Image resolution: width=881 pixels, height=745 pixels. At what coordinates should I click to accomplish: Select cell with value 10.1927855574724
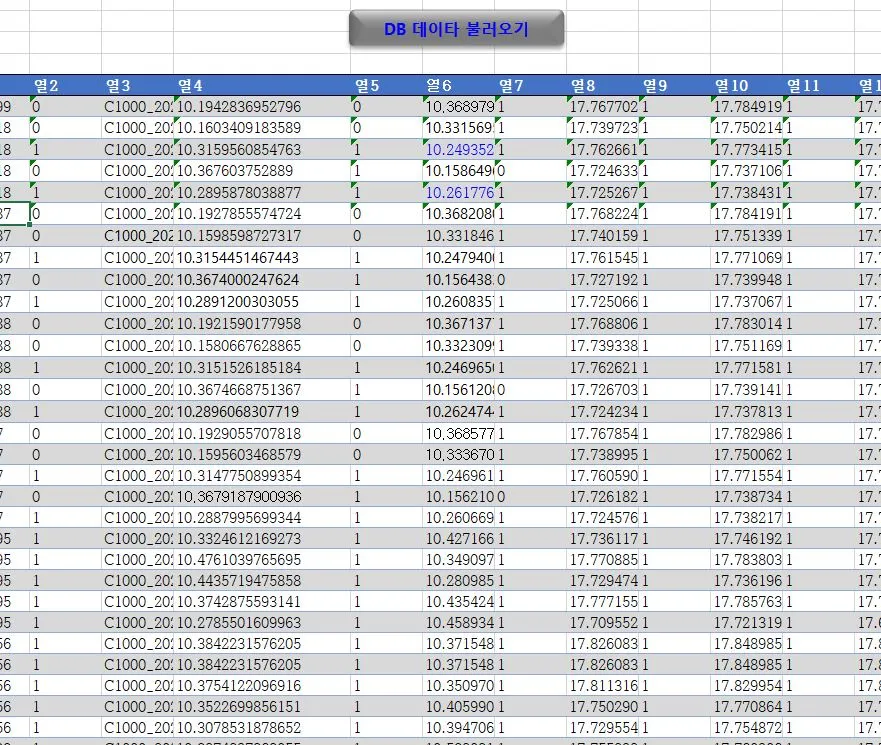(262, 214)
